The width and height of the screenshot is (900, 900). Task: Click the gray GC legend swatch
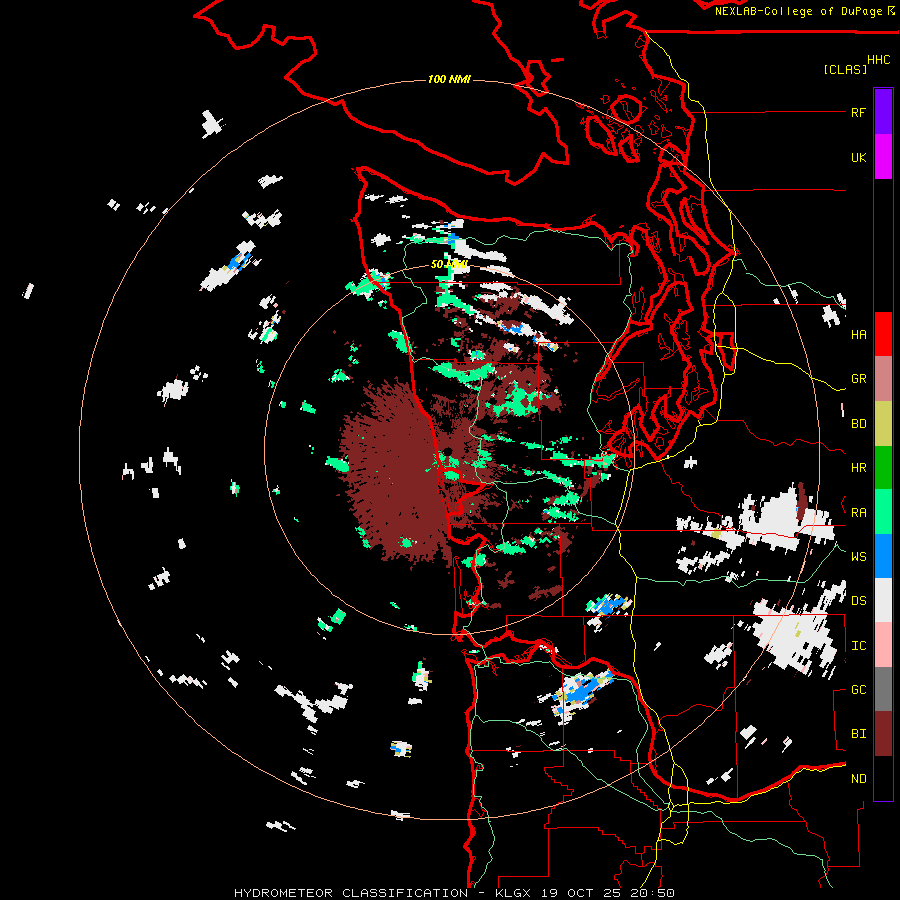(883, 689)
